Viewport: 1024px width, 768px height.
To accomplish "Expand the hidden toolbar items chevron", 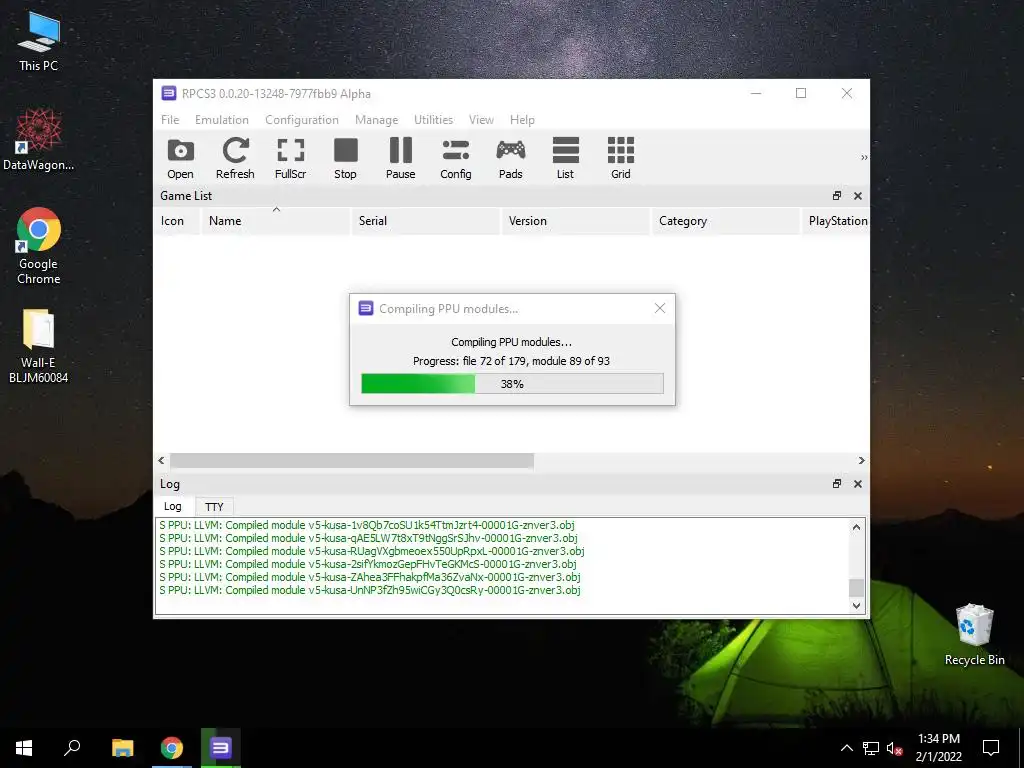I will pyautogui.click(x=863, y=157).
